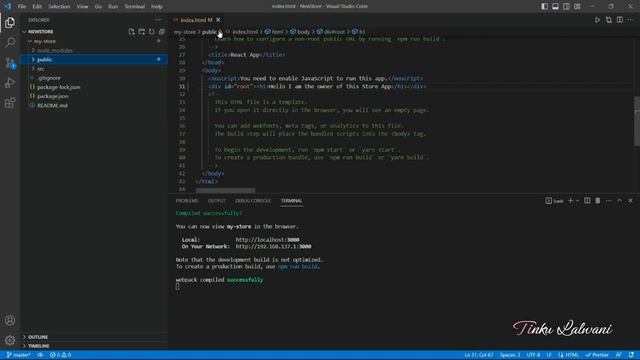
Task: Open errors and warnings status indicator
Action: click(x=60, y=355)
